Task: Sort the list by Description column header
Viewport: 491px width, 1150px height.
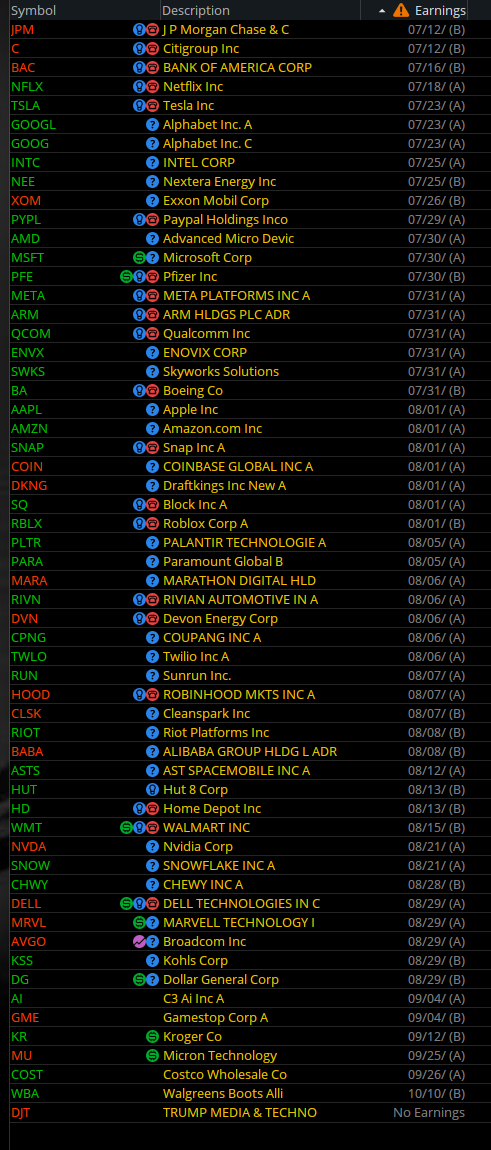Action: click(196, 11)
